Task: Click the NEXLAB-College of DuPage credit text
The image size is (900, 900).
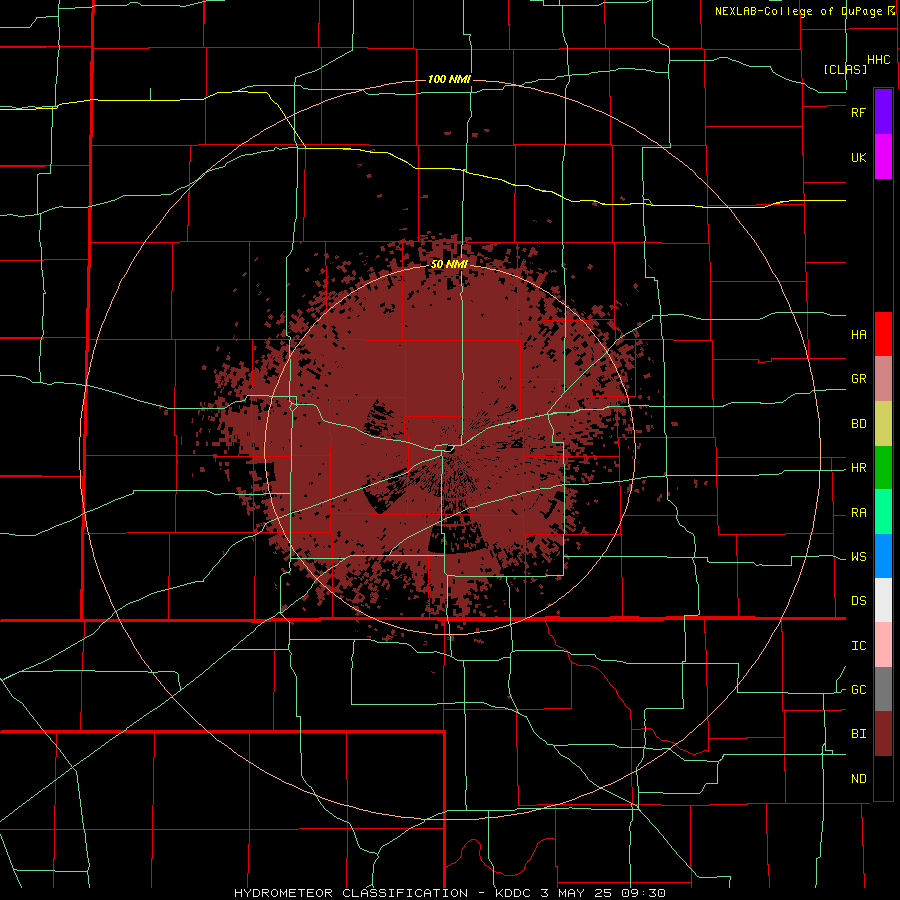Action: point(798,11)
